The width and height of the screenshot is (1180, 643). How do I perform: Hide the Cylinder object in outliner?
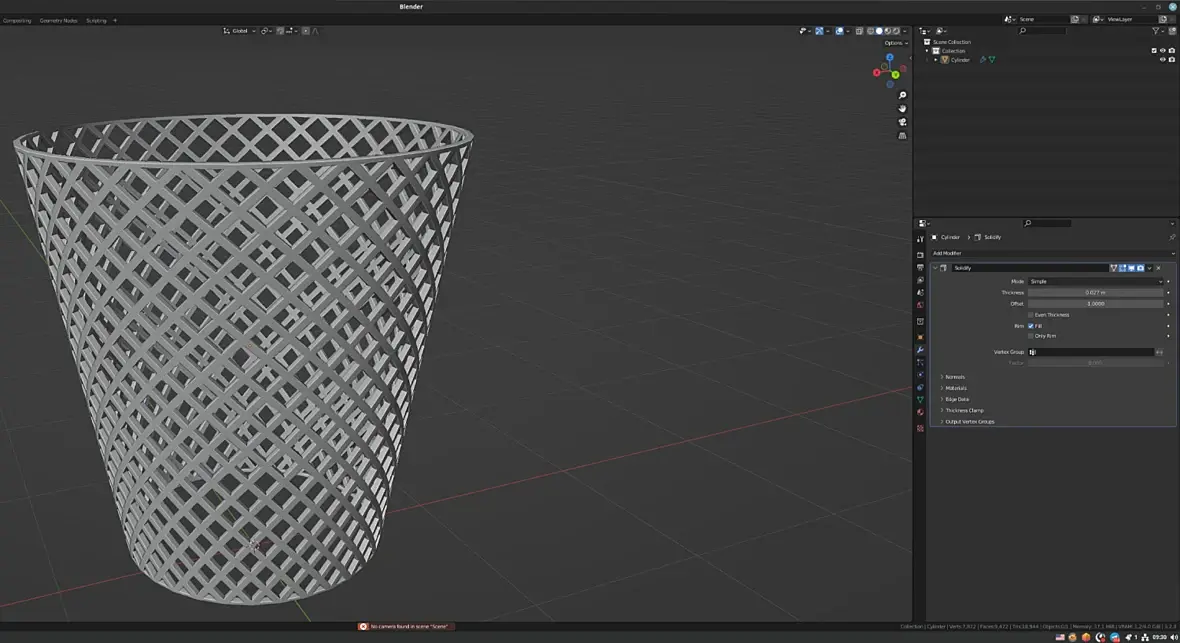(1162, 60)
